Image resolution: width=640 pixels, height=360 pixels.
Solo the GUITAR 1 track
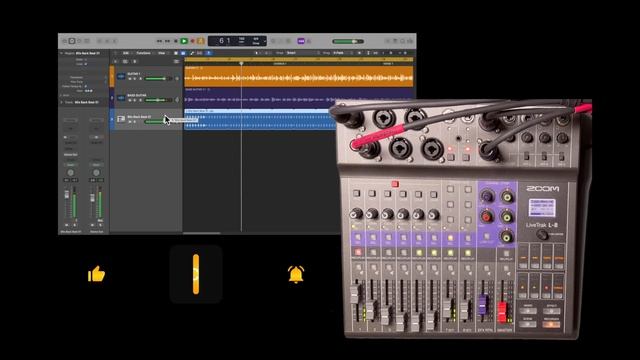[x=135, y=79]
